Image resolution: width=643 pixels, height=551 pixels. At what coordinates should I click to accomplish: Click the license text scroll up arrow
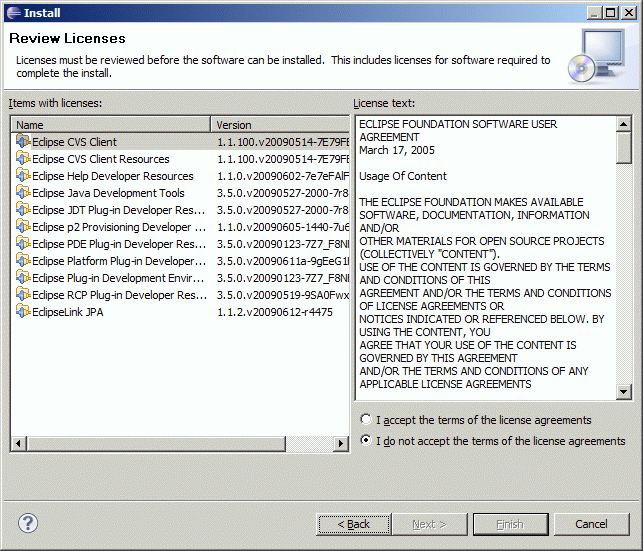click(623, 124)
